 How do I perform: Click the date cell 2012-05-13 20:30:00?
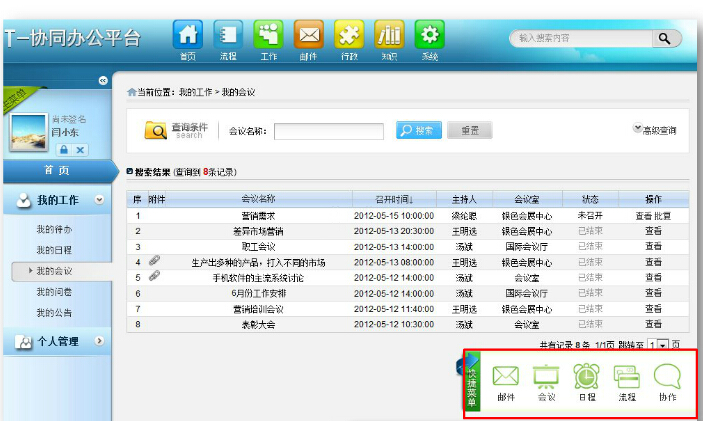(x=394, y=231)
